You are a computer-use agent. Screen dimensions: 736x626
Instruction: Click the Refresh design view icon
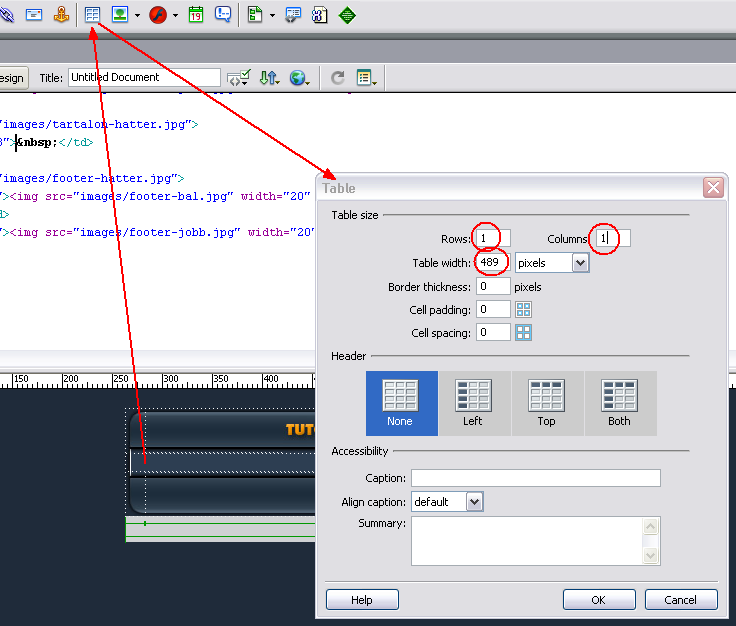click(x=338, y=78)
